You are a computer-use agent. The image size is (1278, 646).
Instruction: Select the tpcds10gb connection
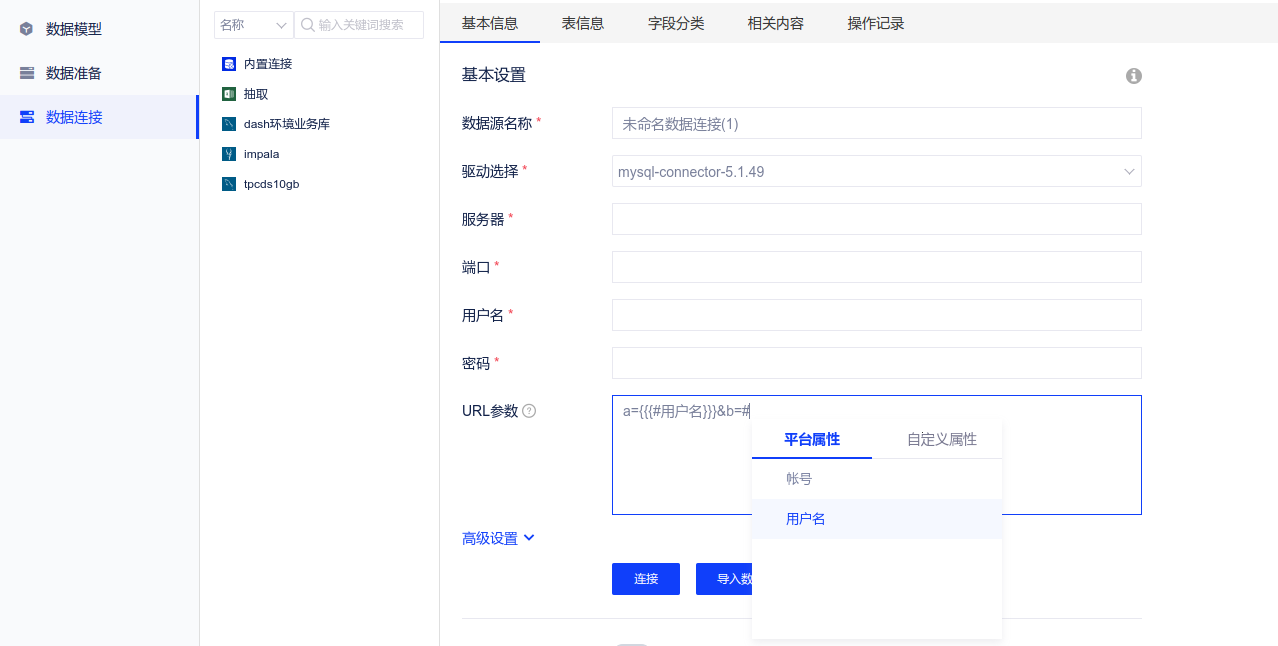pos(271,184)
